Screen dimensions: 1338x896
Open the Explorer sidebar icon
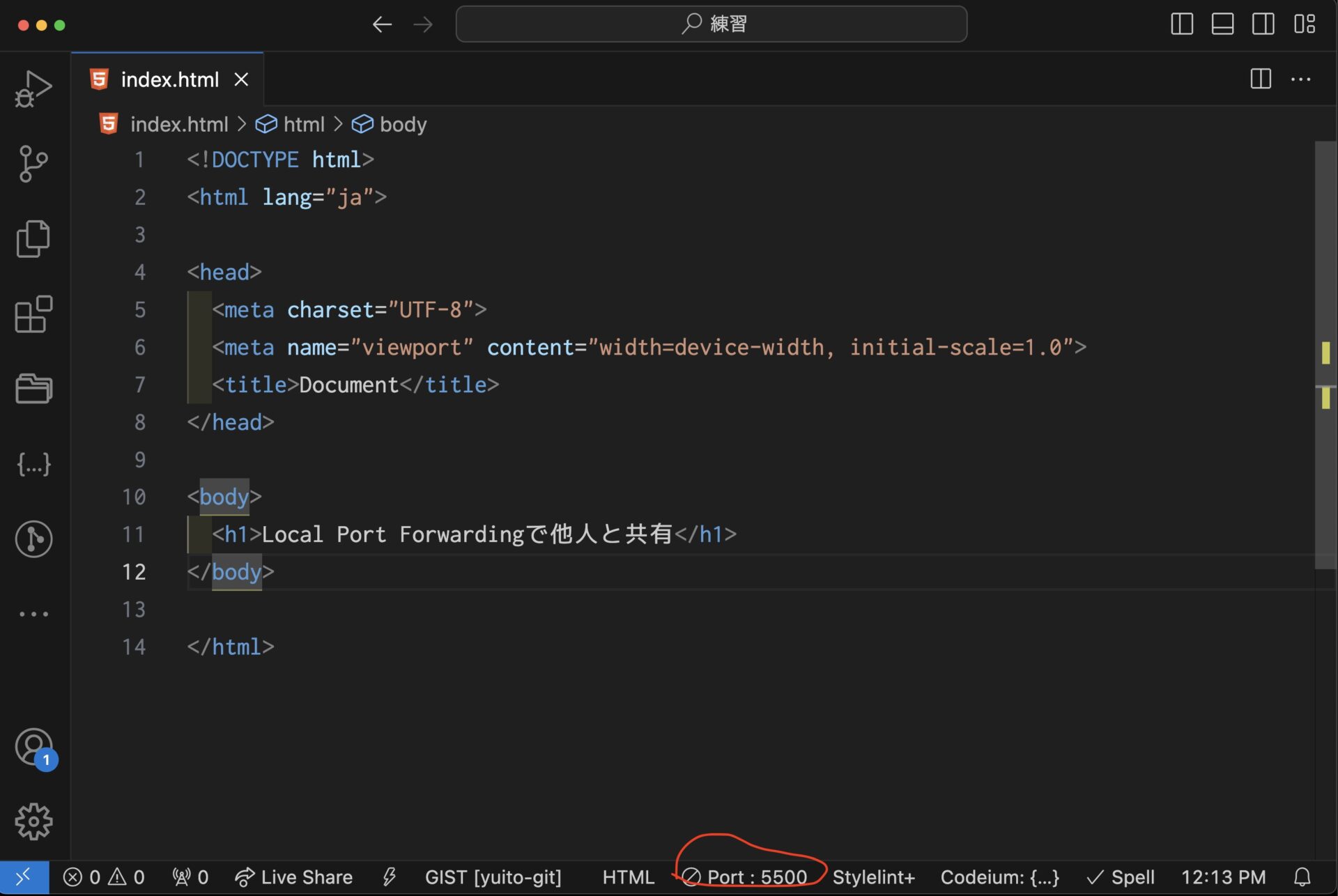[x=33, y=238]
